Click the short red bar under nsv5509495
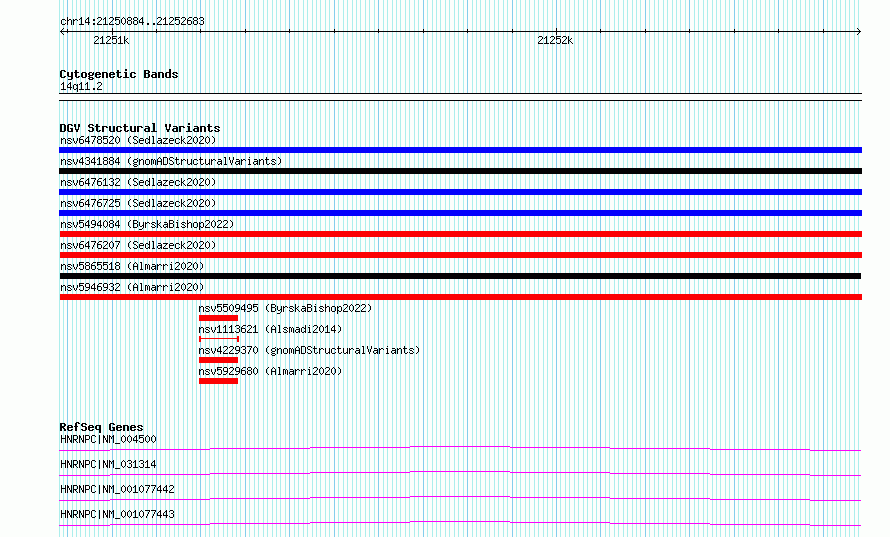The image size is (890, 537). (x=219, y=318)
